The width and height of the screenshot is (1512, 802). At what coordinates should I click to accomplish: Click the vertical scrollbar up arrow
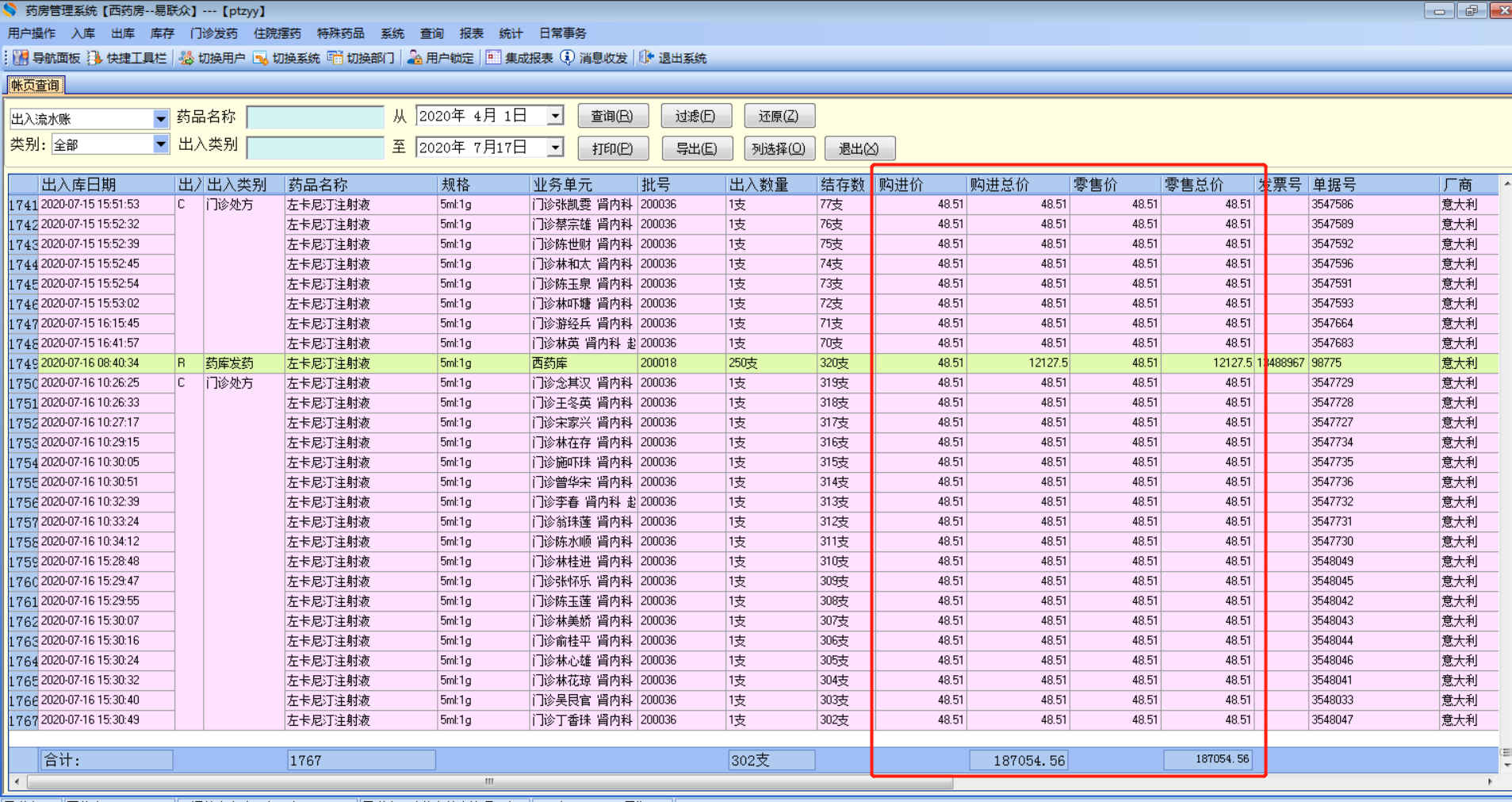point(1506,183)
